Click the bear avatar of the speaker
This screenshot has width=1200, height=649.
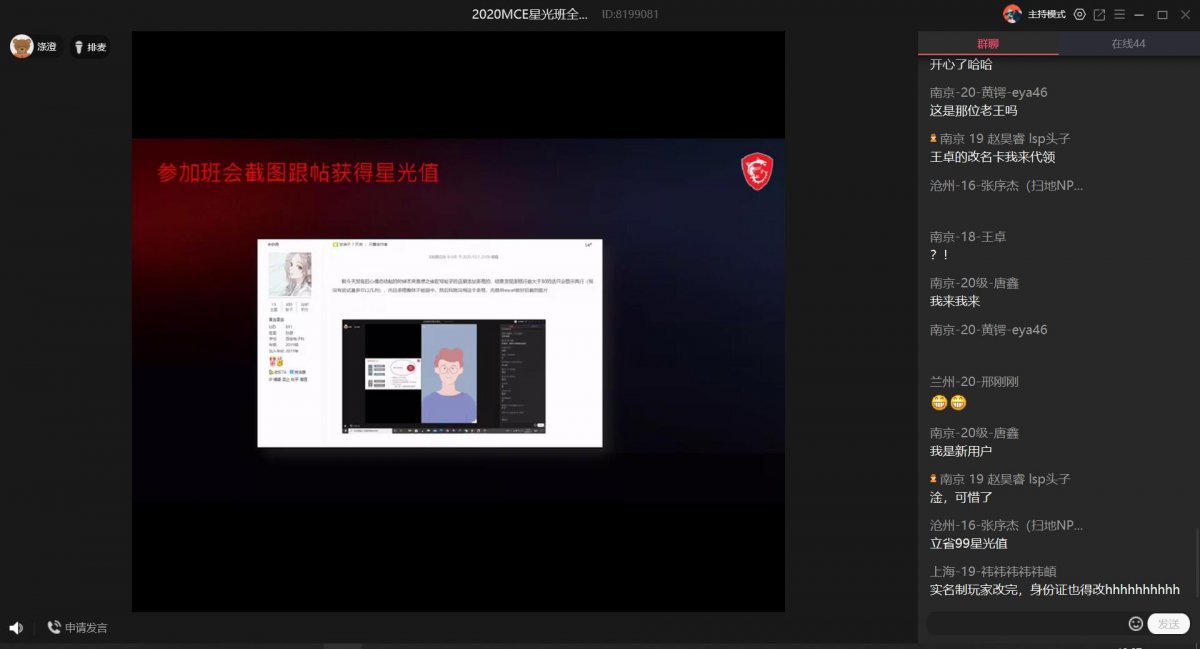click(22, 46)
